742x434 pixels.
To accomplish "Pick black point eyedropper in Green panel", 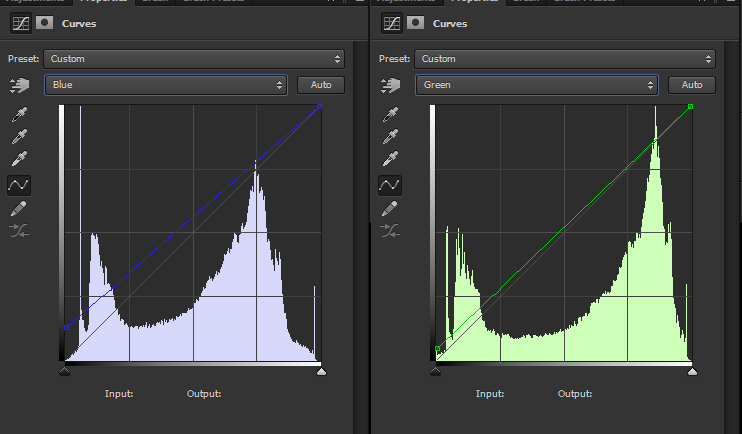I will [390, 114].
